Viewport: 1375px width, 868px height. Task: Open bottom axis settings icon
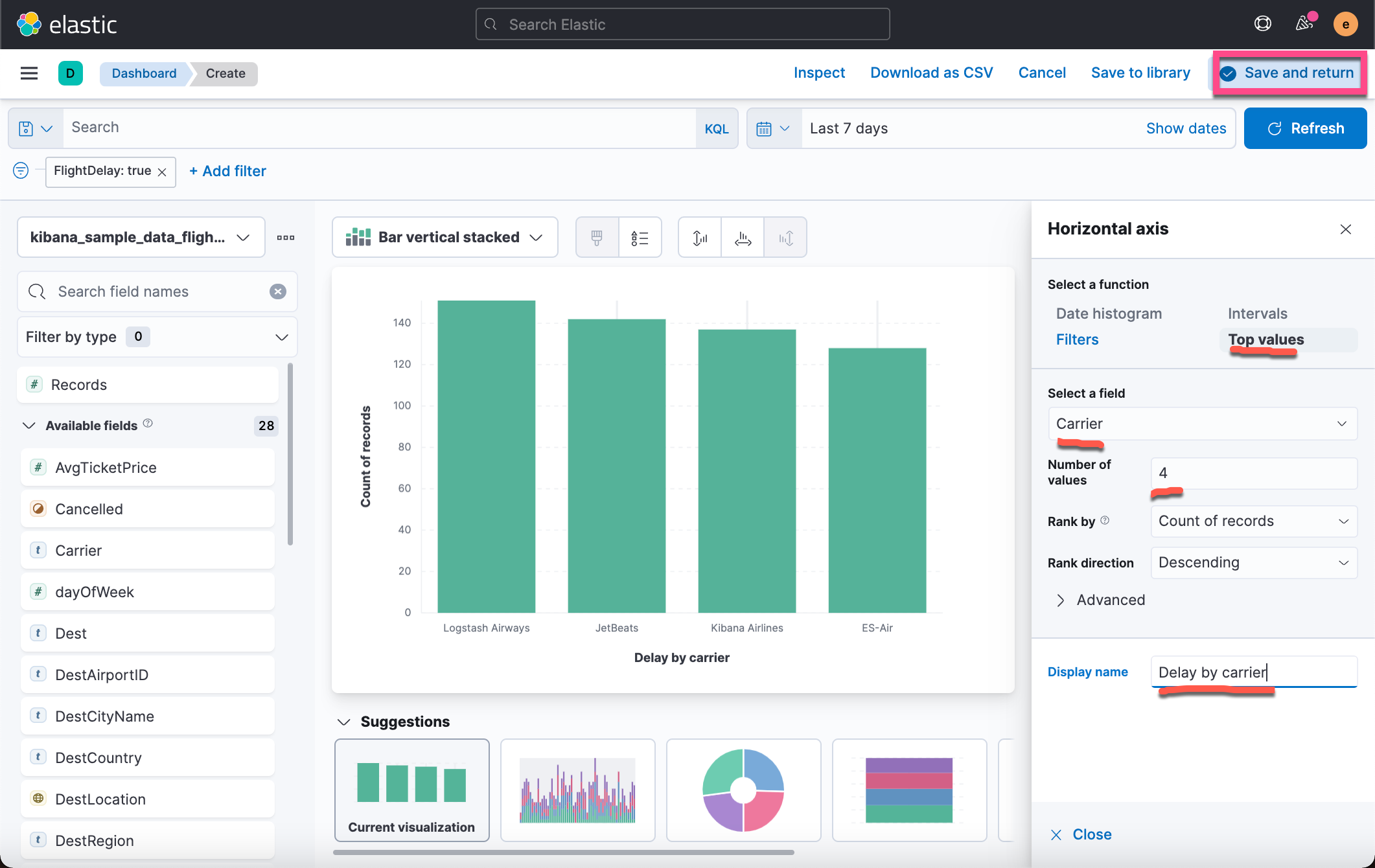[743, 238]
